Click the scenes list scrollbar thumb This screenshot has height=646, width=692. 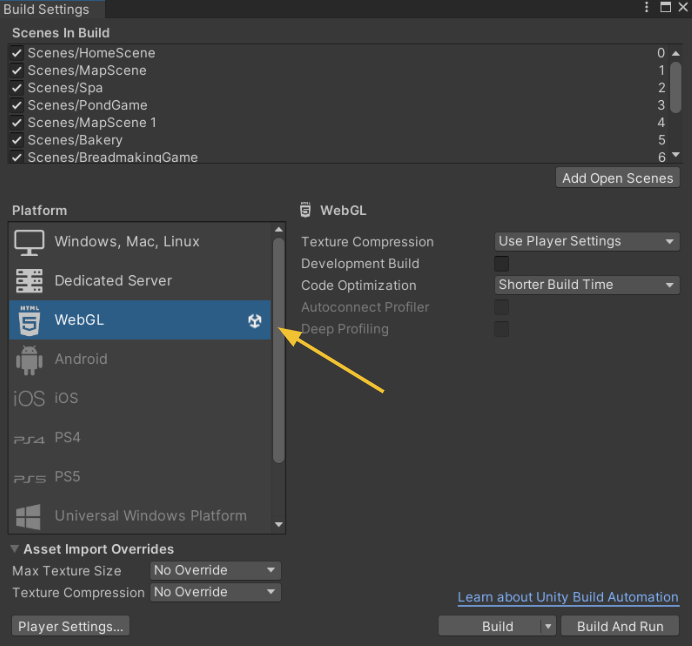click(676, 87)
